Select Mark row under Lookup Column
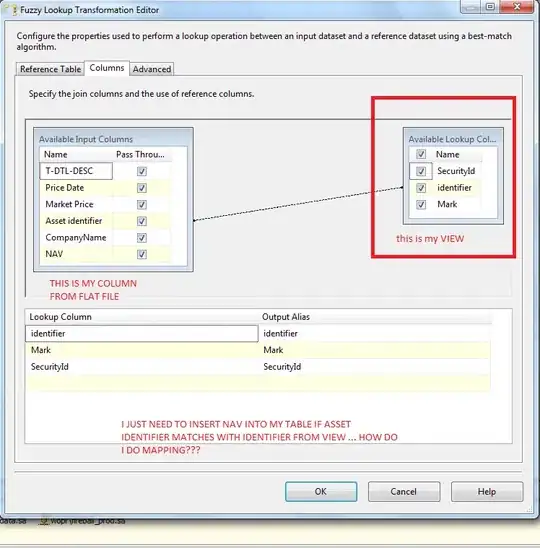The width and height of the screenshot is (540, 548). (142, 350)
